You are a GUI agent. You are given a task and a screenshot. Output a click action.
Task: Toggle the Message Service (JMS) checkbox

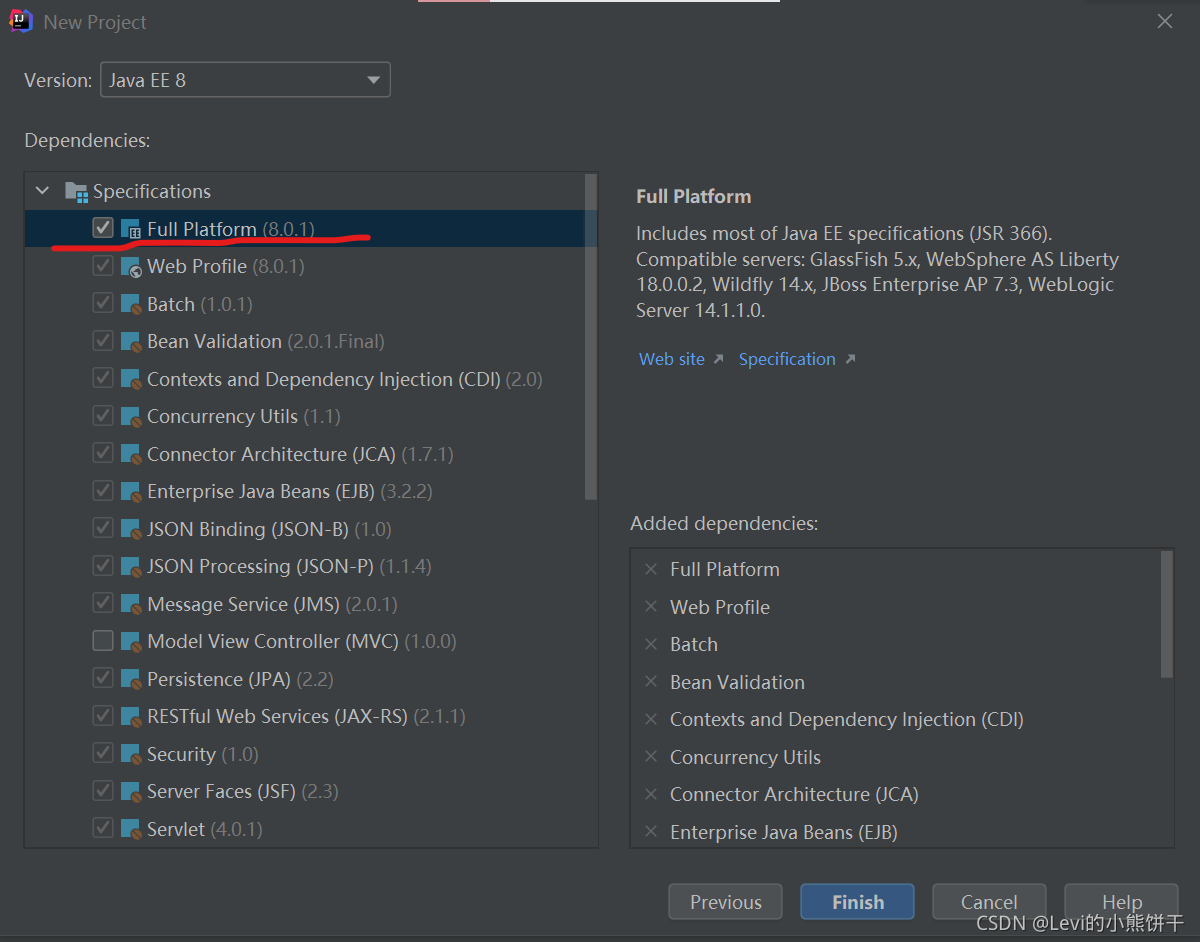pyautogui.click(x=103, y=603)
